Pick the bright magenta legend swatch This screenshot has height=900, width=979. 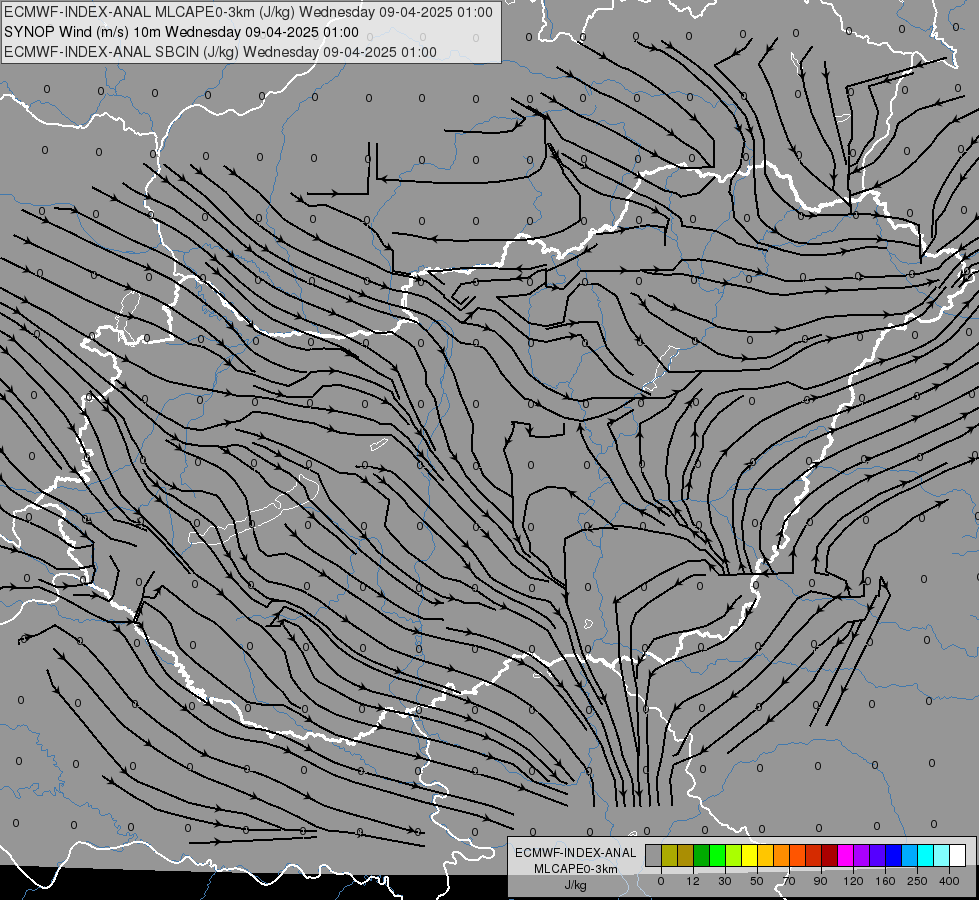coord(846,855)
